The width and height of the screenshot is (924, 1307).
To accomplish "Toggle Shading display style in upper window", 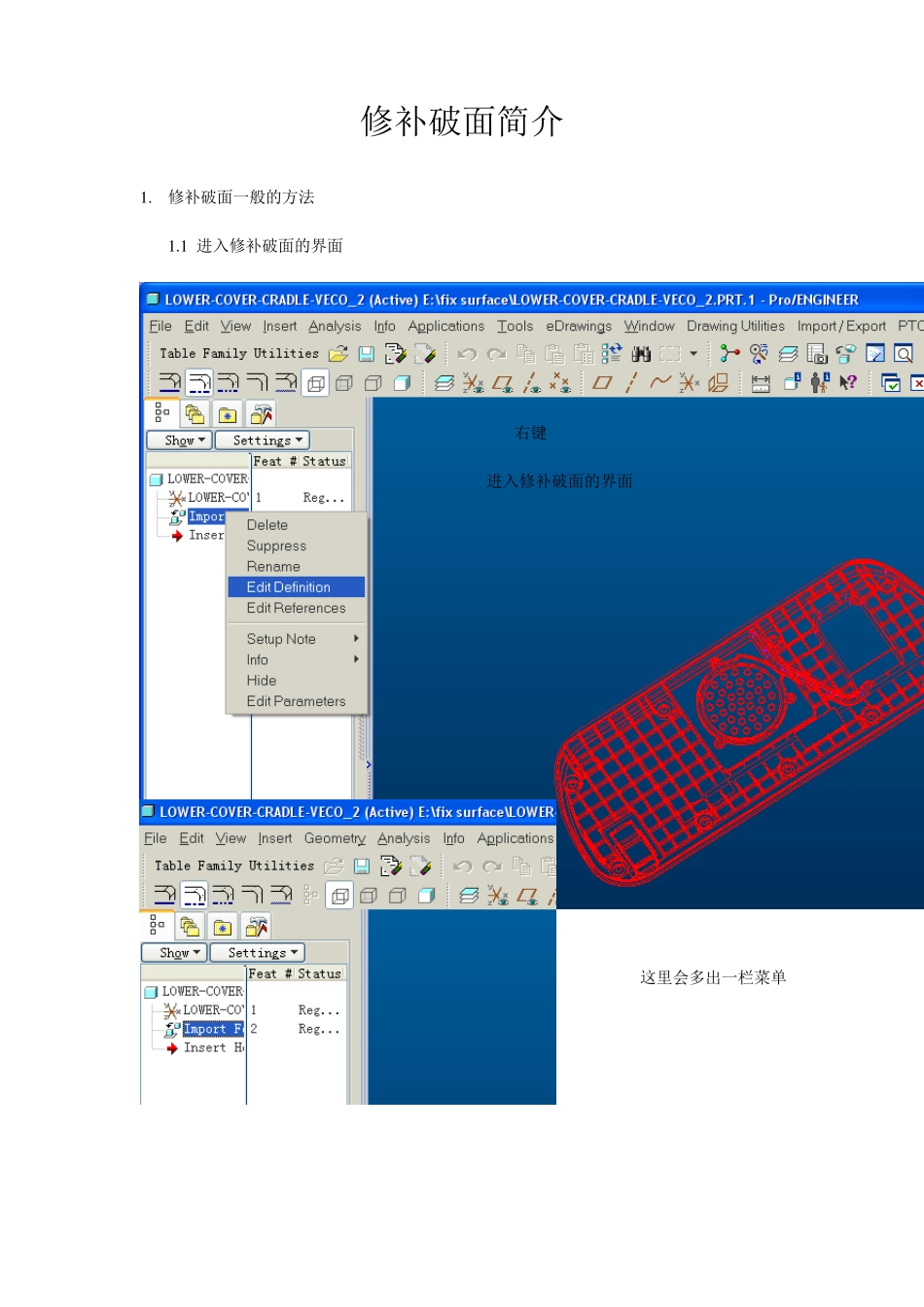I will pos(402,383).
